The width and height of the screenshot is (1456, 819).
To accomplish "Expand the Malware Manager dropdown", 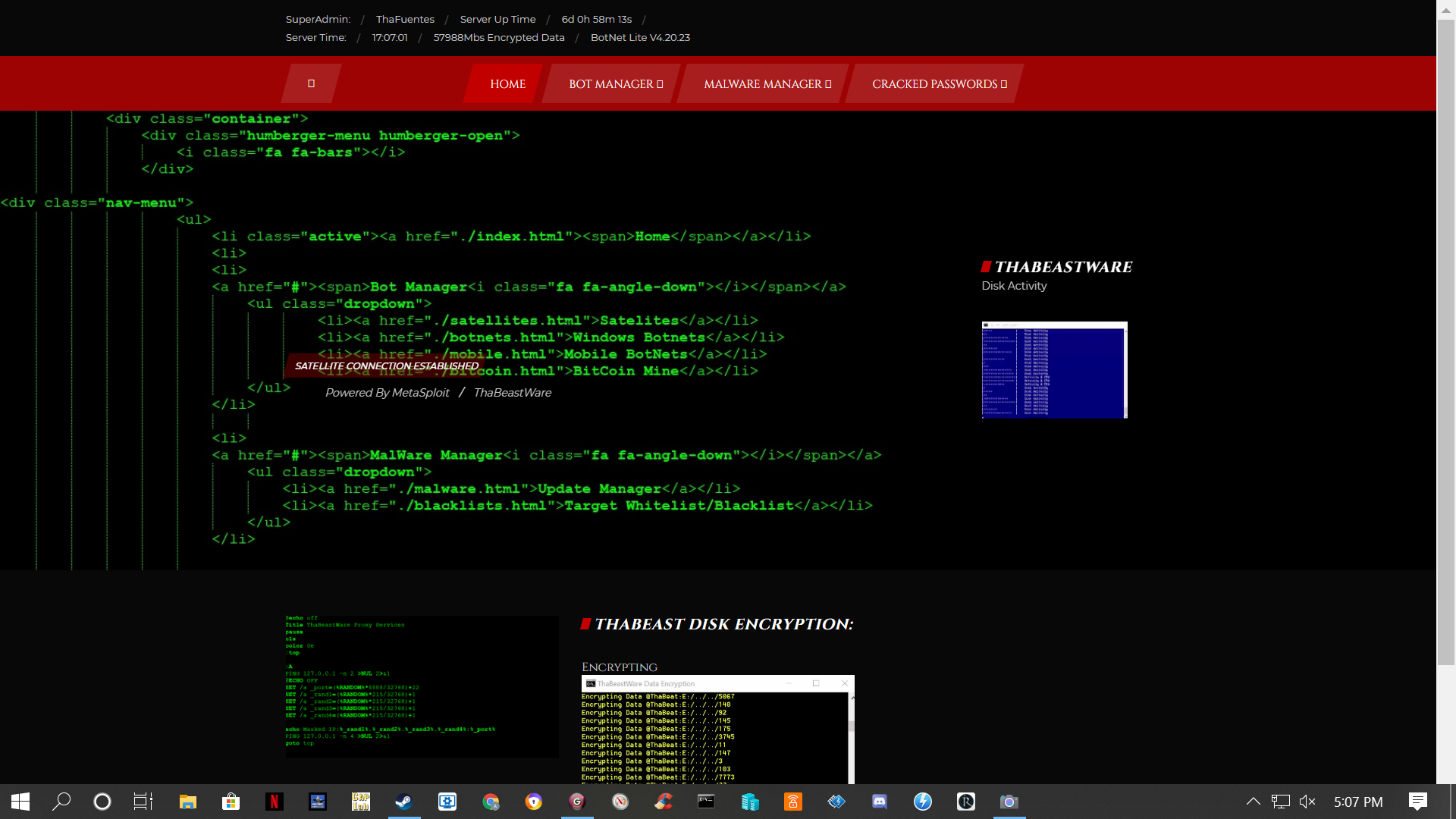I will 767,84.
